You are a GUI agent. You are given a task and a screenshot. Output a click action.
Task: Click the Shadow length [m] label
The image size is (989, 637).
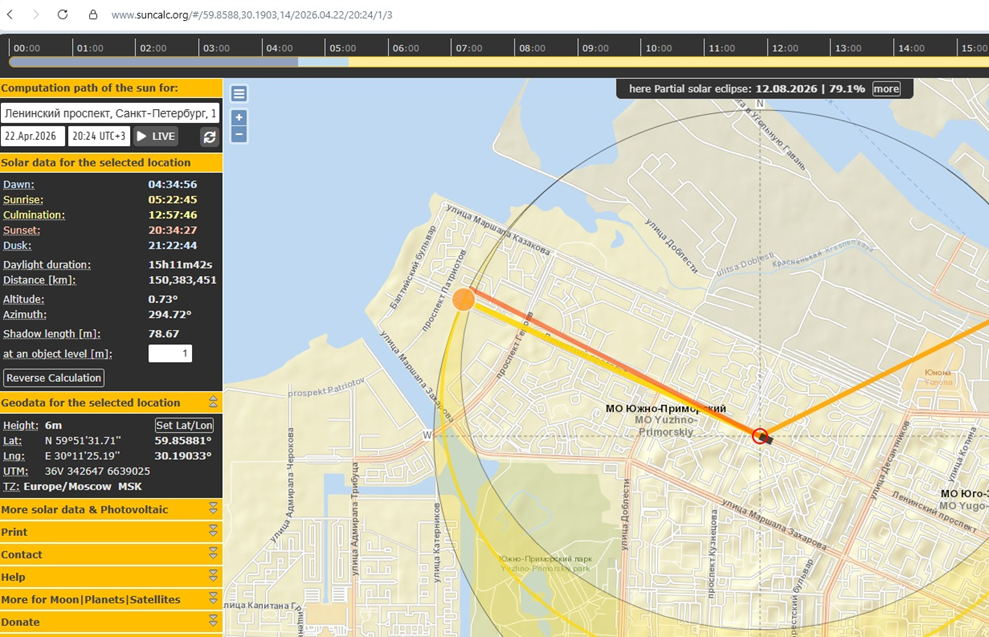[x=52, y=334]
